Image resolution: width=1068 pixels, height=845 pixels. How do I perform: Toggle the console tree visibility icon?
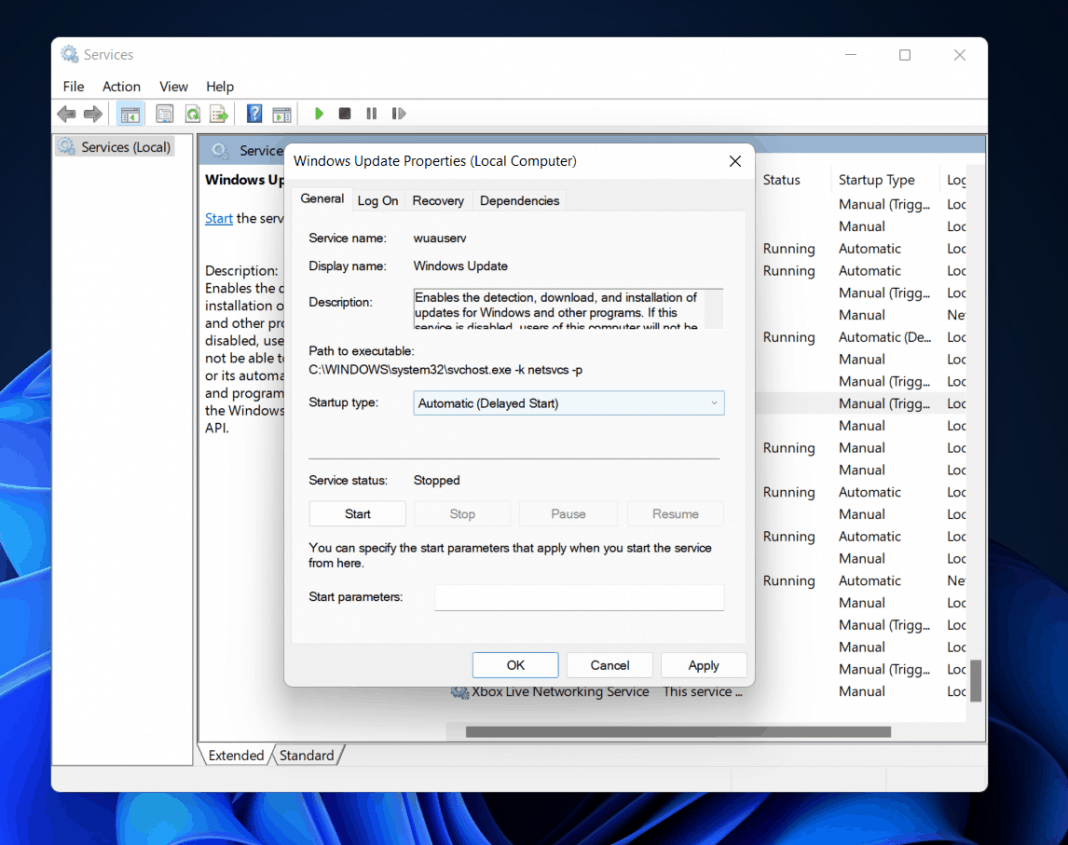[130, 113]
